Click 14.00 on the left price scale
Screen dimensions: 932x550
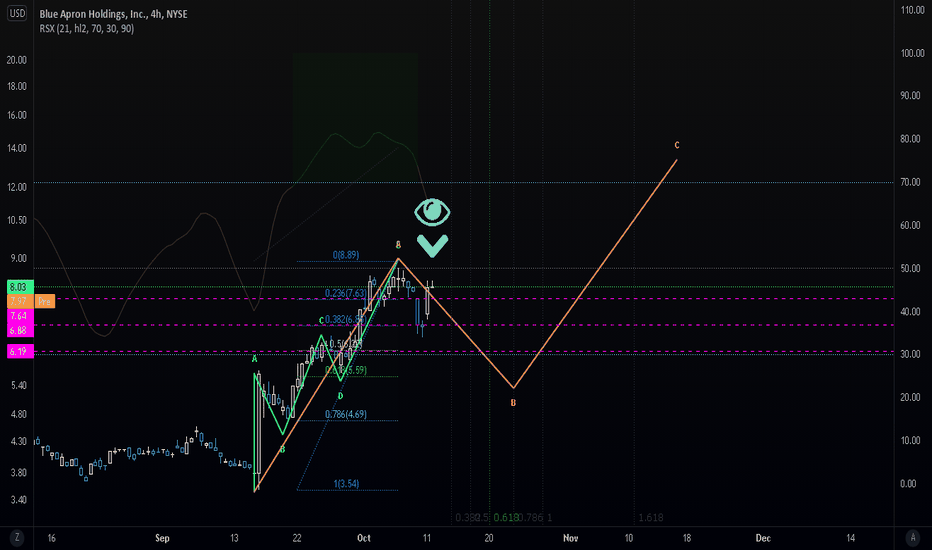17,148
